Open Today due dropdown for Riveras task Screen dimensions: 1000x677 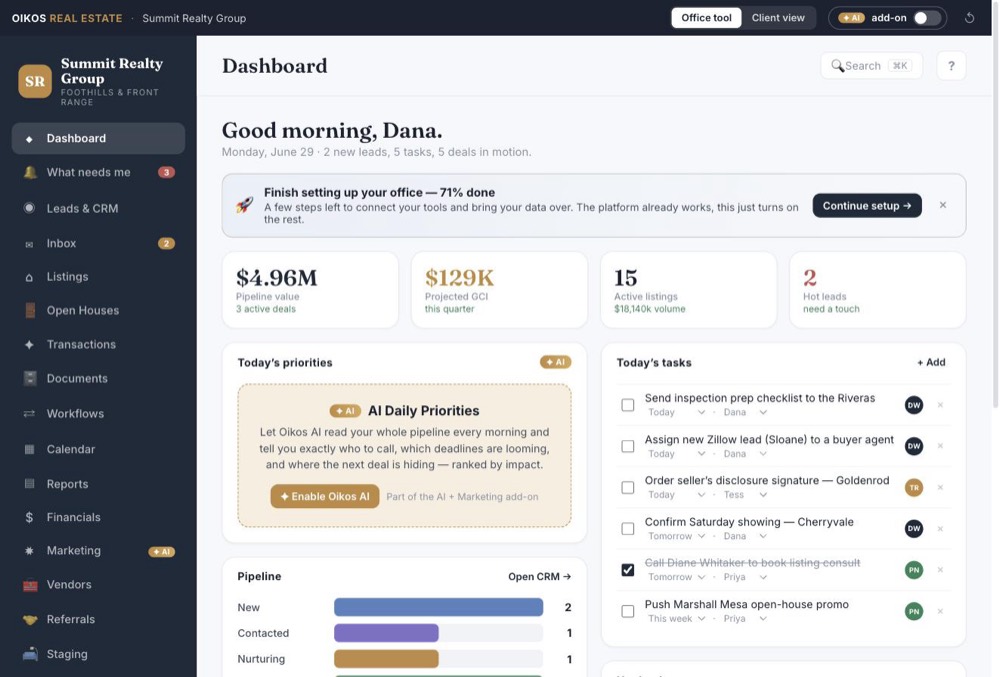pyautogui.click(x=677, y=412)
